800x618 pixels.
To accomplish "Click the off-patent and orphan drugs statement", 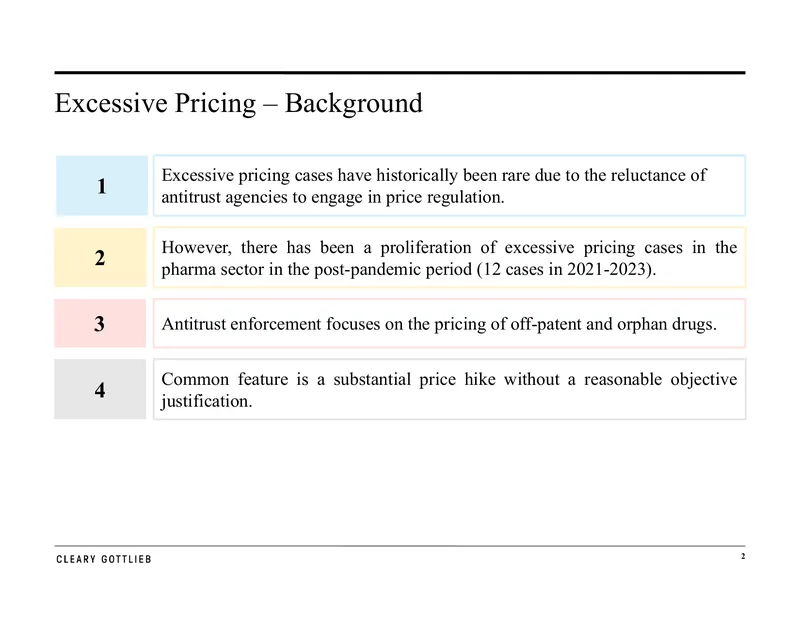I will point(439,324).
